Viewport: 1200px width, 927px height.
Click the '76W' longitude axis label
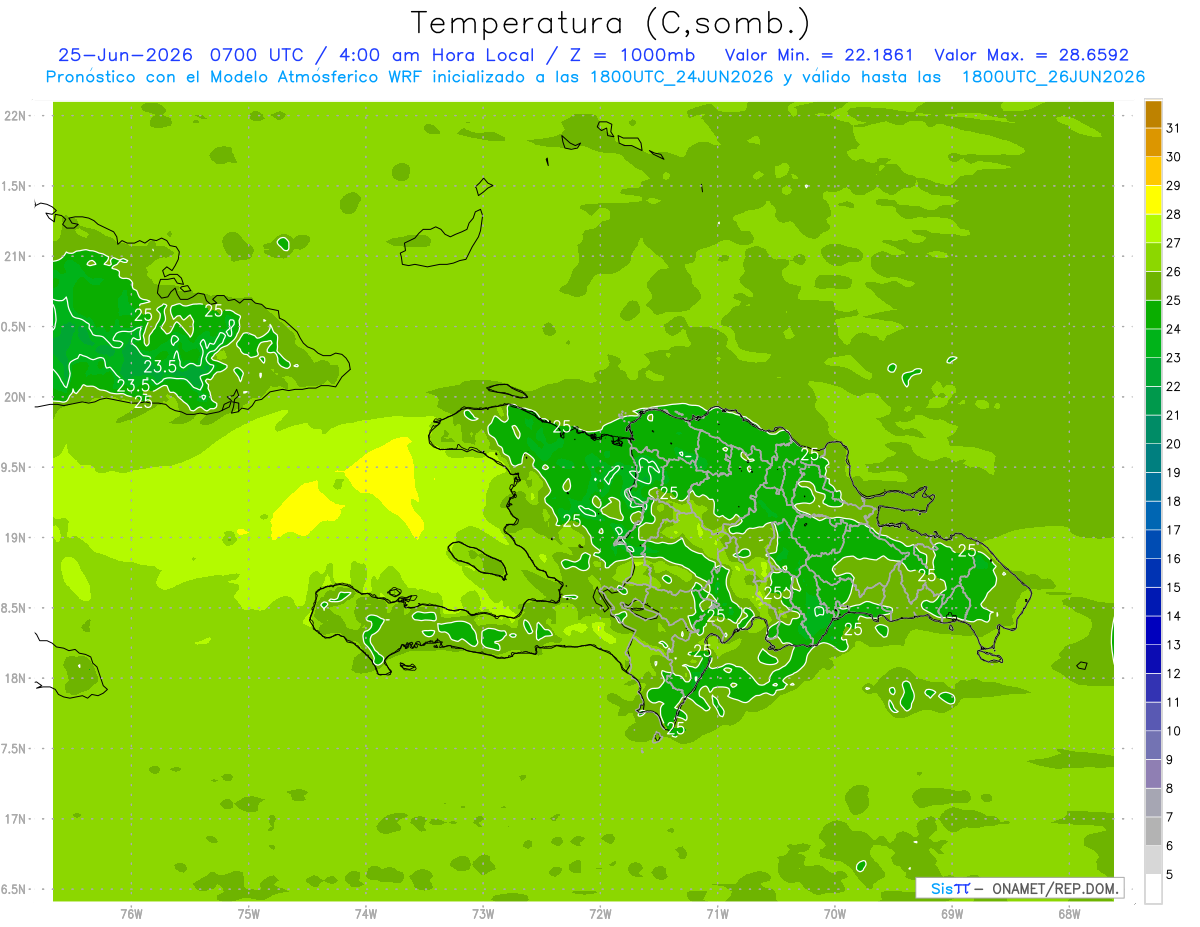(x=131, y=914)
